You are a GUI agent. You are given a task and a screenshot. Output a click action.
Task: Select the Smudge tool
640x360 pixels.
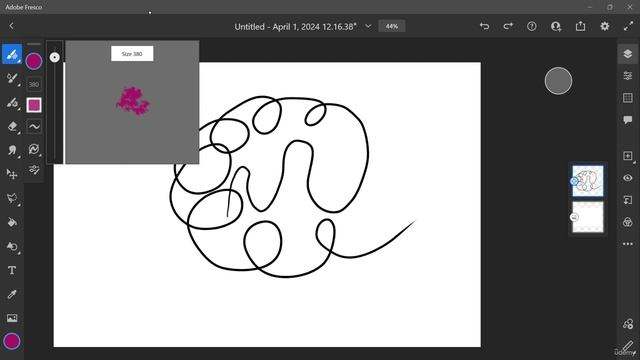click(12, 150)
